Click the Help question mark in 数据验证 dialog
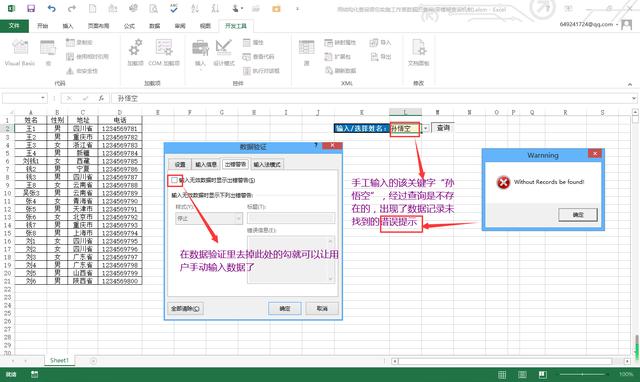This screenshot has width=640, height=382. (x=316, y=145)
